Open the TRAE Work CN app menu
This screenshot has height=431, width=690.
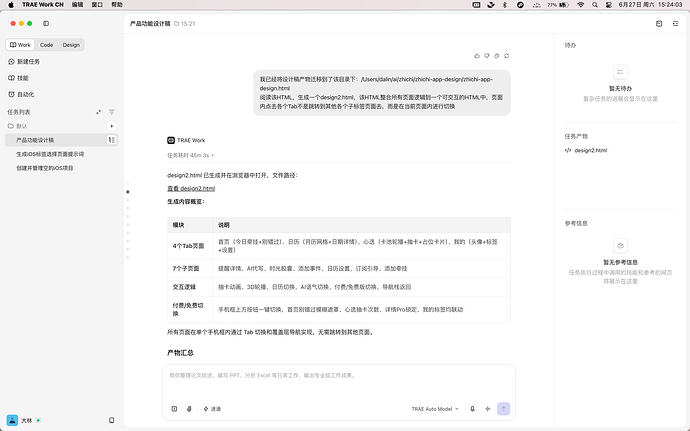43,5
